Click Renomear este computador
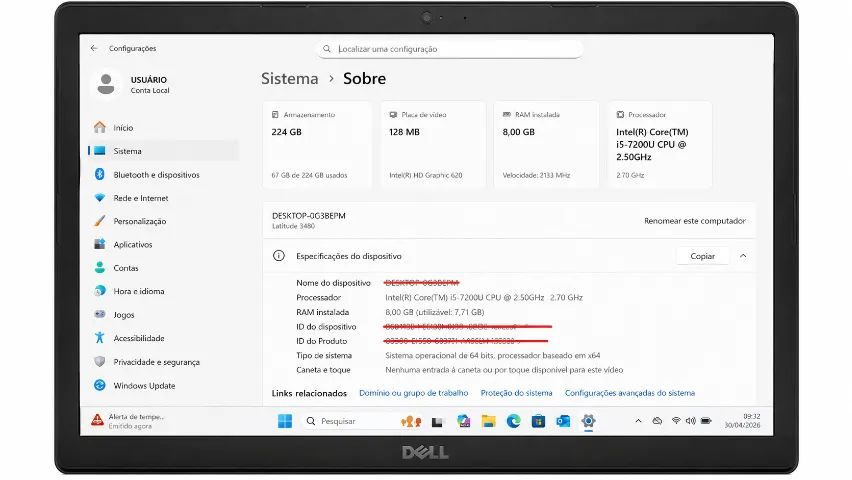The image size is (852, 480). tap(694, 221)
